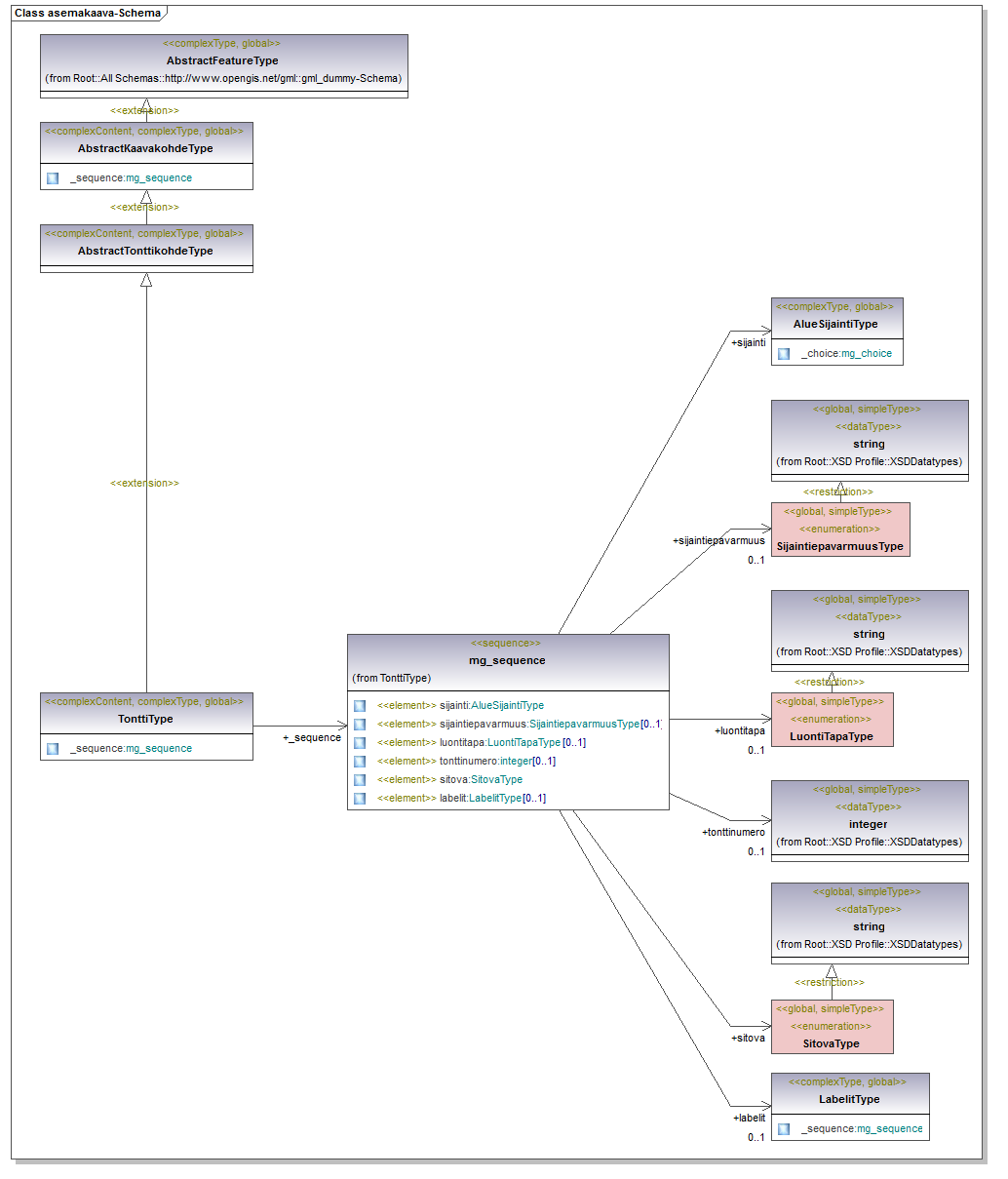Select the pink SijaintiepavarmuusType enumeration box
This screenshot has height=1179, width=1008.
pos(839,530)
